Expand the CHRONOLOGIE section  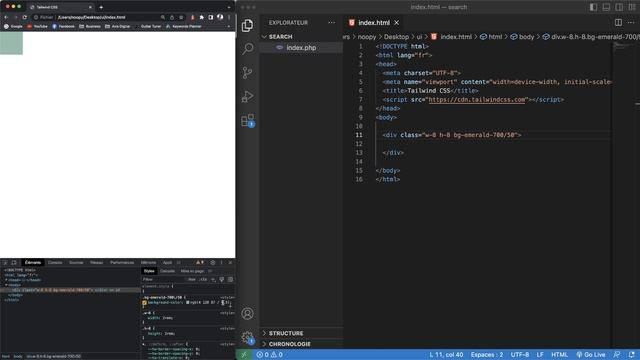(301, 344)
